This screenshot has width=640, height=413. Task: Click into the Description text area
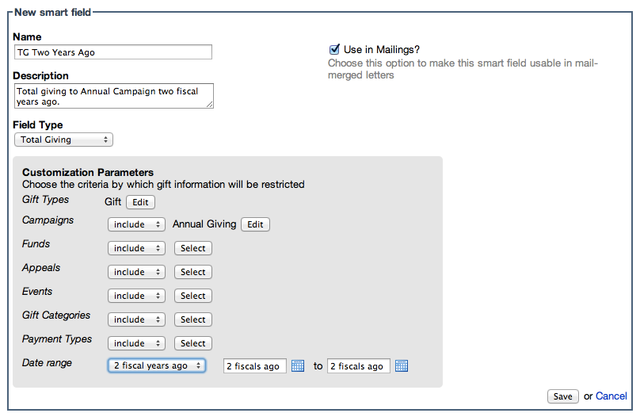pos(114,96)
